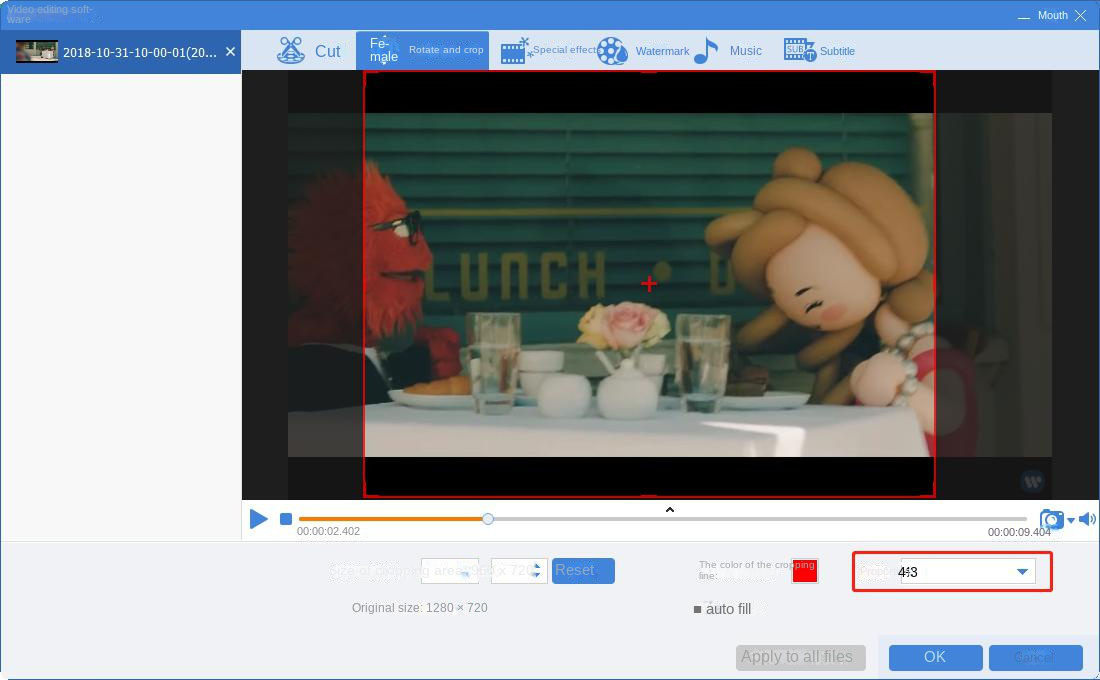Collapse panel with the up chevron

pos(669,509)
